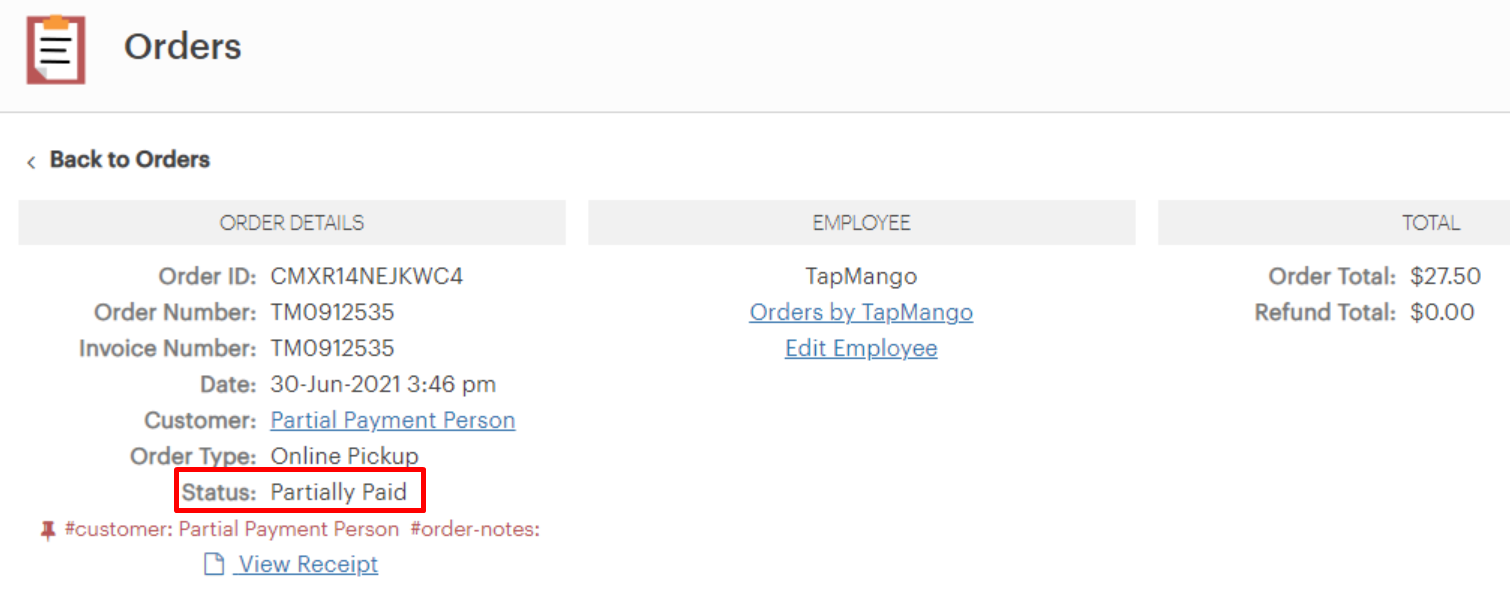Click Edit Employee
This screenshot has height=606, width=1510.
pos(860,348)
